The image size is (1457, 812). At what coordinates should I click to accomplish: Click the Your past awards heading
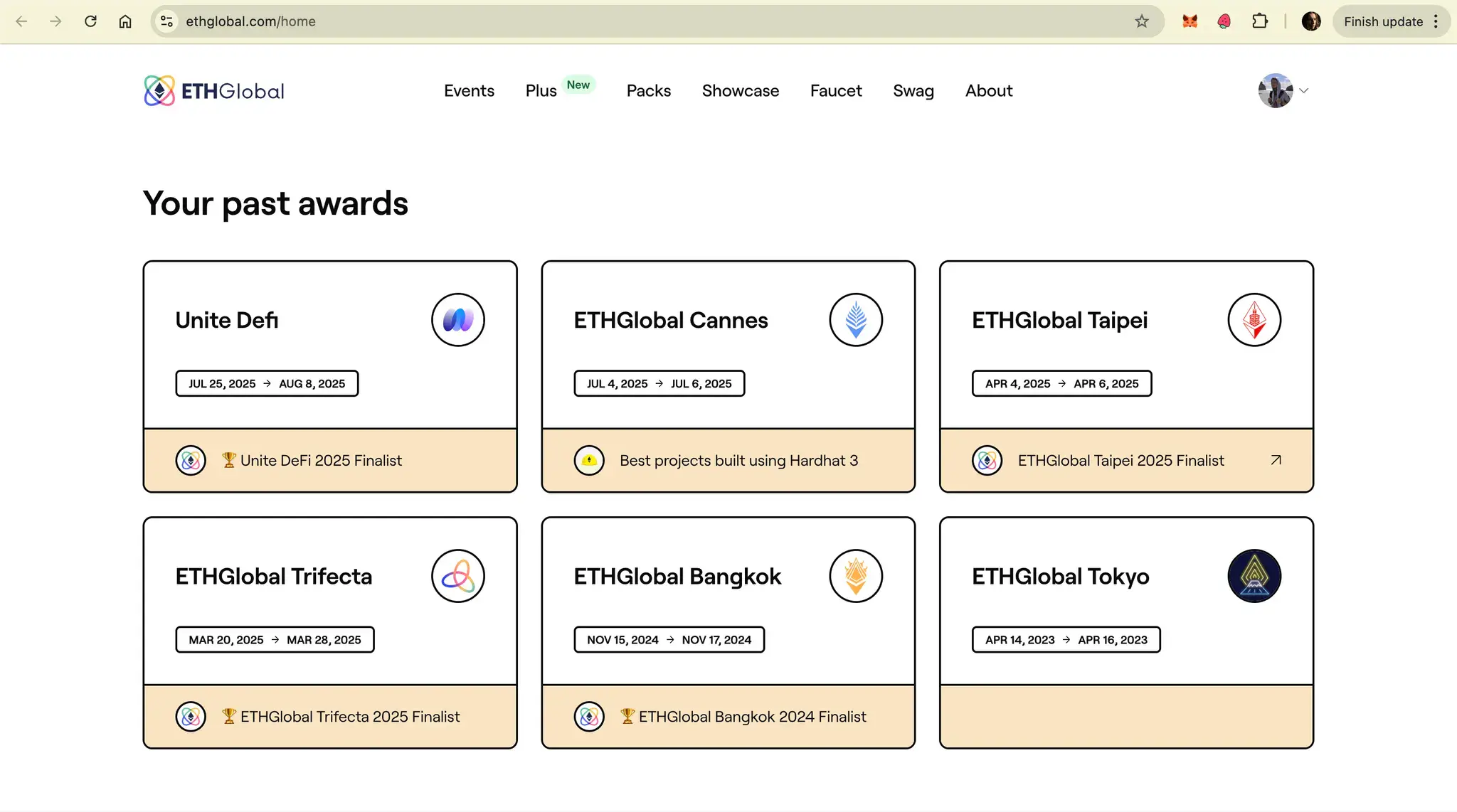275,203
